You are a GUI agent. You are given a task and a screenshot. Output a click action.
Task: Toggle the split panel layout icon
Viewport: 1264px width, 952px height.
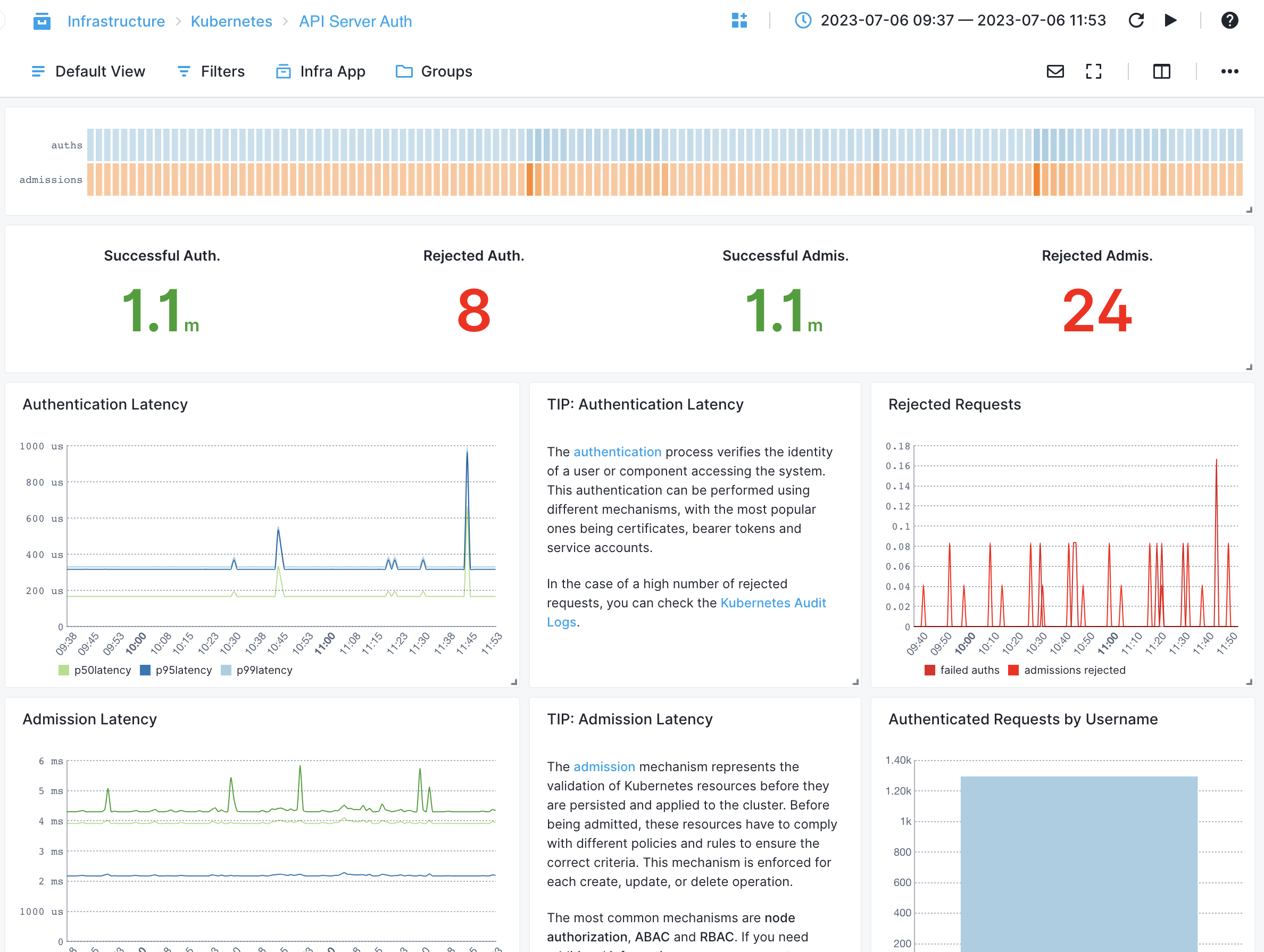pyautogui.click(x=1162, y=71)
